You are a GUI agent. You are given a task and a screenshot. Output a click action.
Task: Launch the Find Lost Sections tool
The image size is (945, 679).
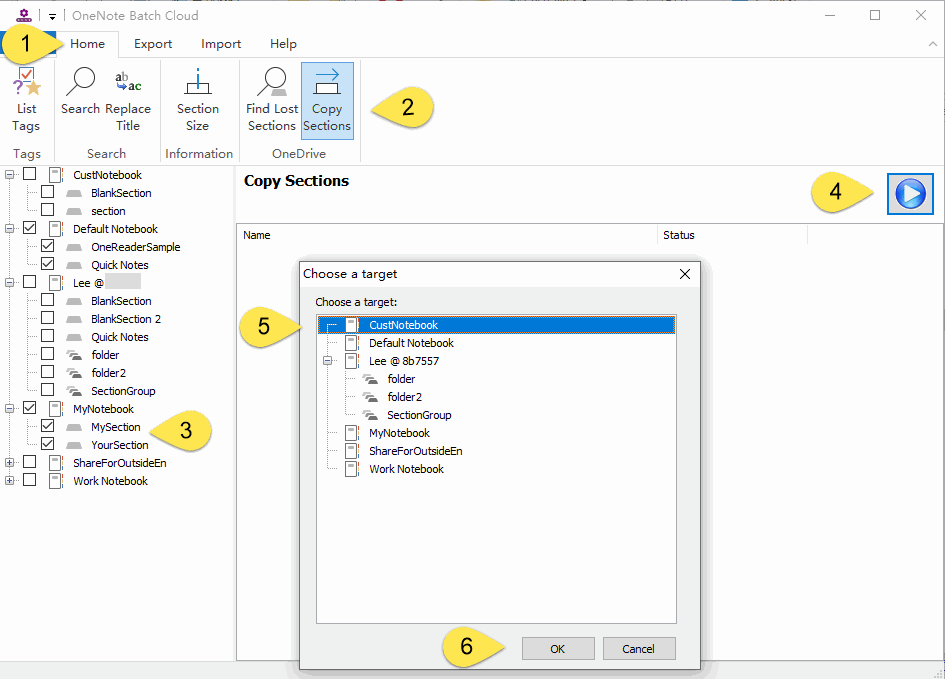[x=271, y=100]
